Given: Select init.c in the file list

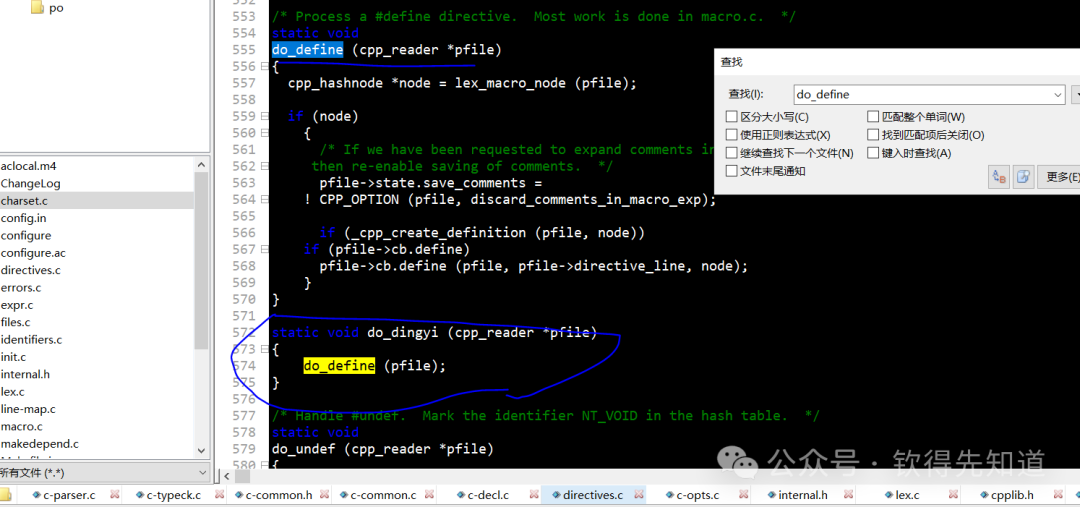Looking at the screenshot, I should coord(14,357).
